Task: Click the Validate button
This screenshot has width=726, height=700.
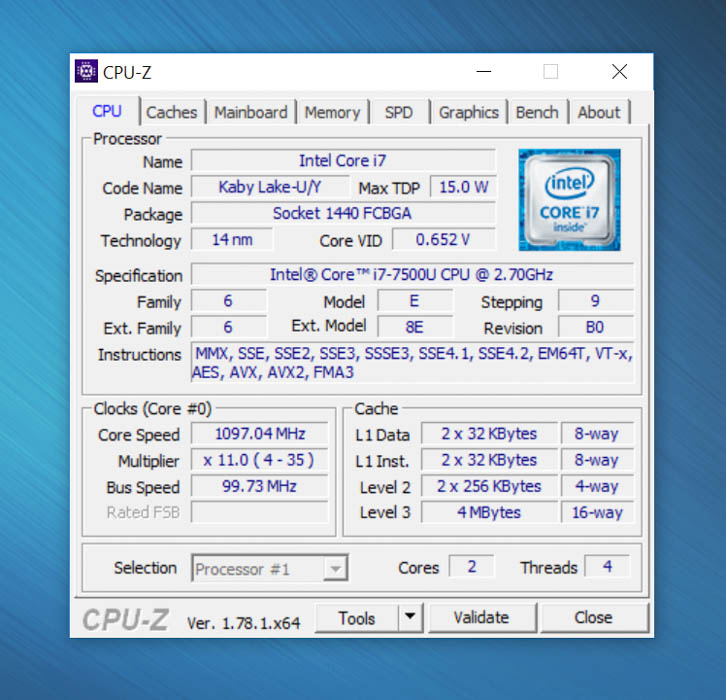Action: [x=482, y=617]
